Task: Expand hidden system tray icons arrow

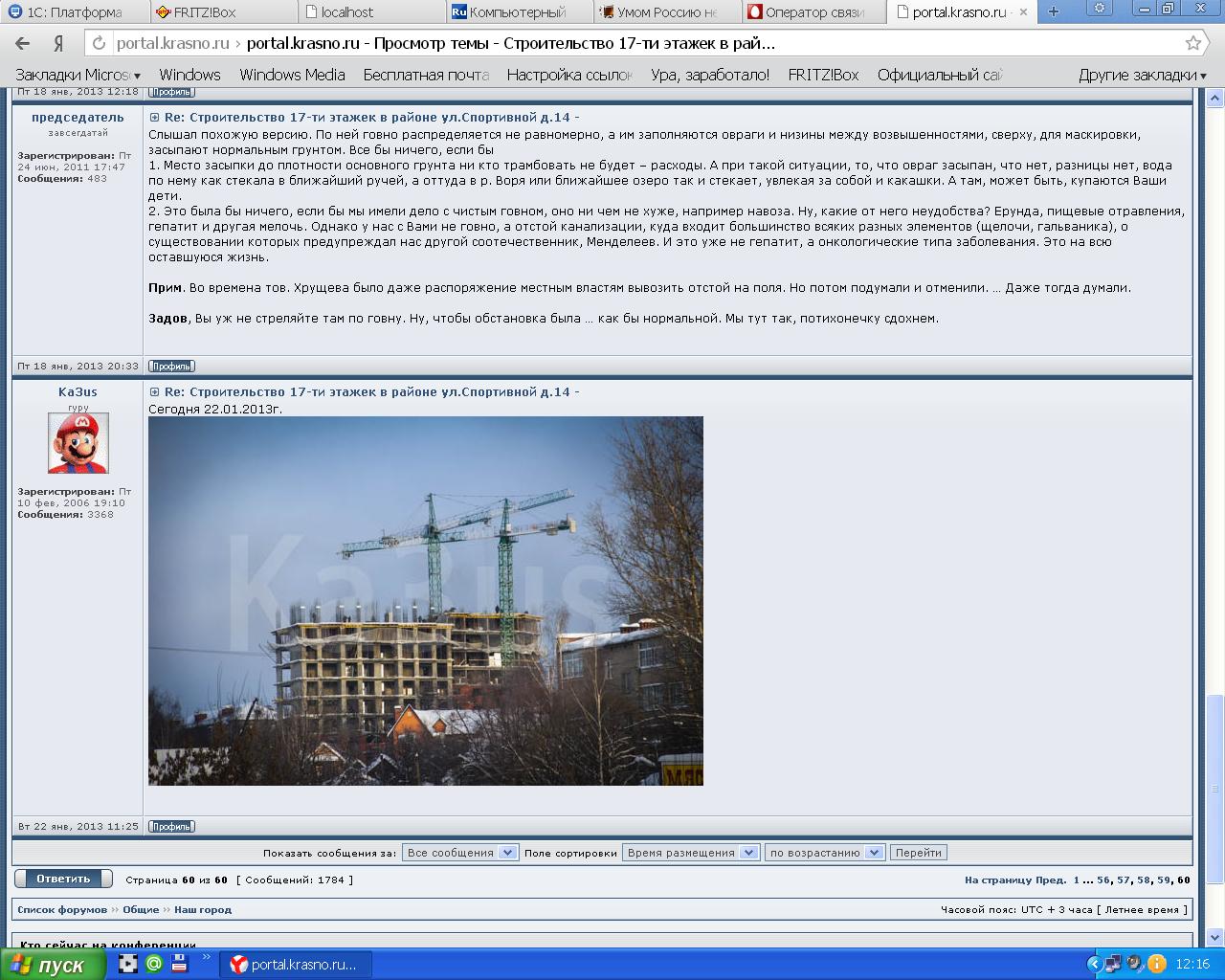Action: coord(1095,965)
